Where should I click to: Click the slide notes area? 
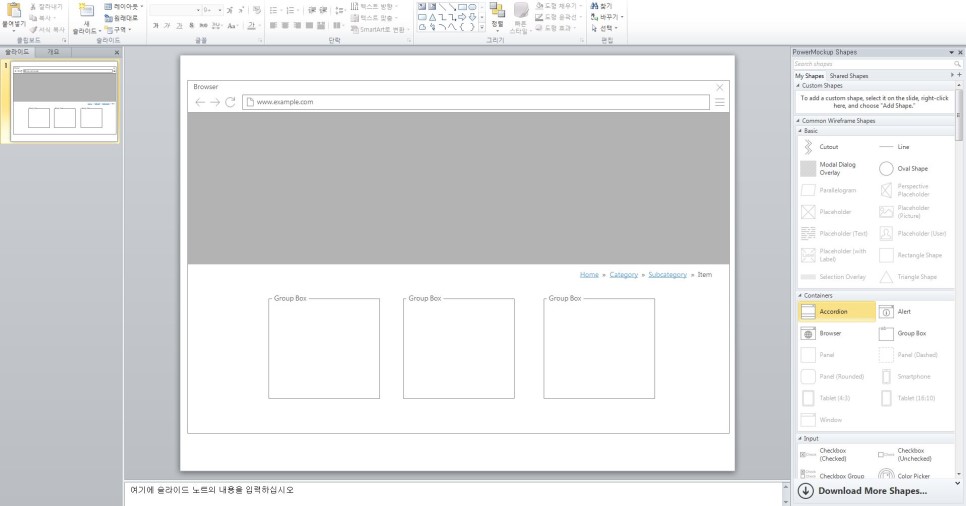tap(450, 491)
